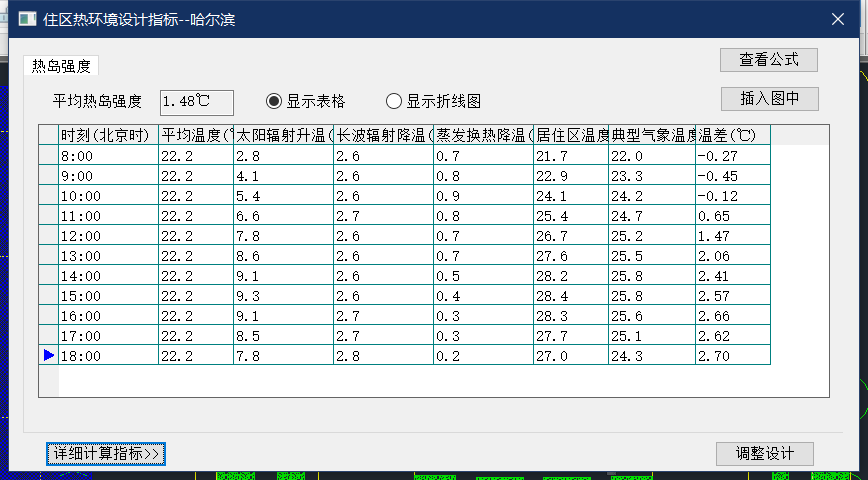Select the 8:00 time cell
Viewport: 868px width, 480px height.
point(108,155)
